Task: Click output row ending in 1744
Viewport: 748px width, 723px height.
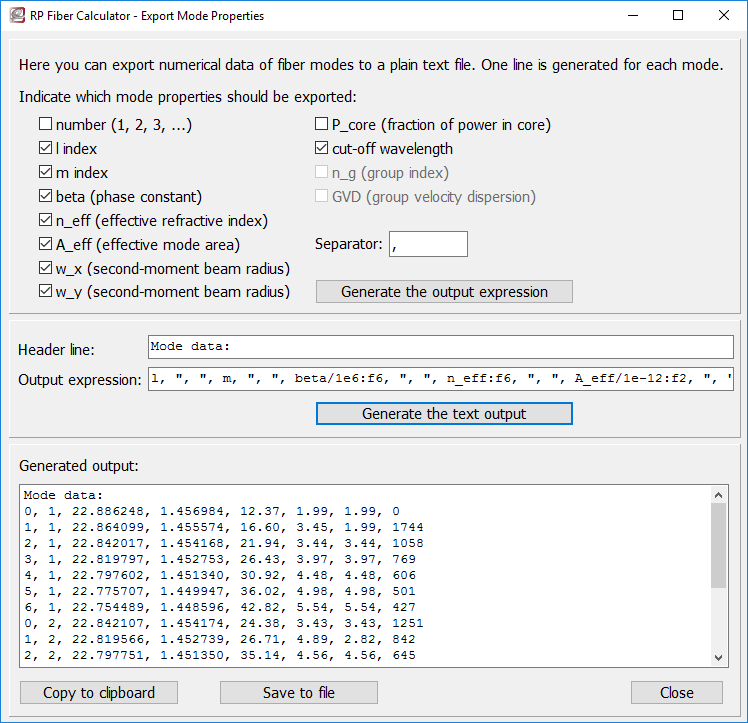Action: (x=224, y=527)
